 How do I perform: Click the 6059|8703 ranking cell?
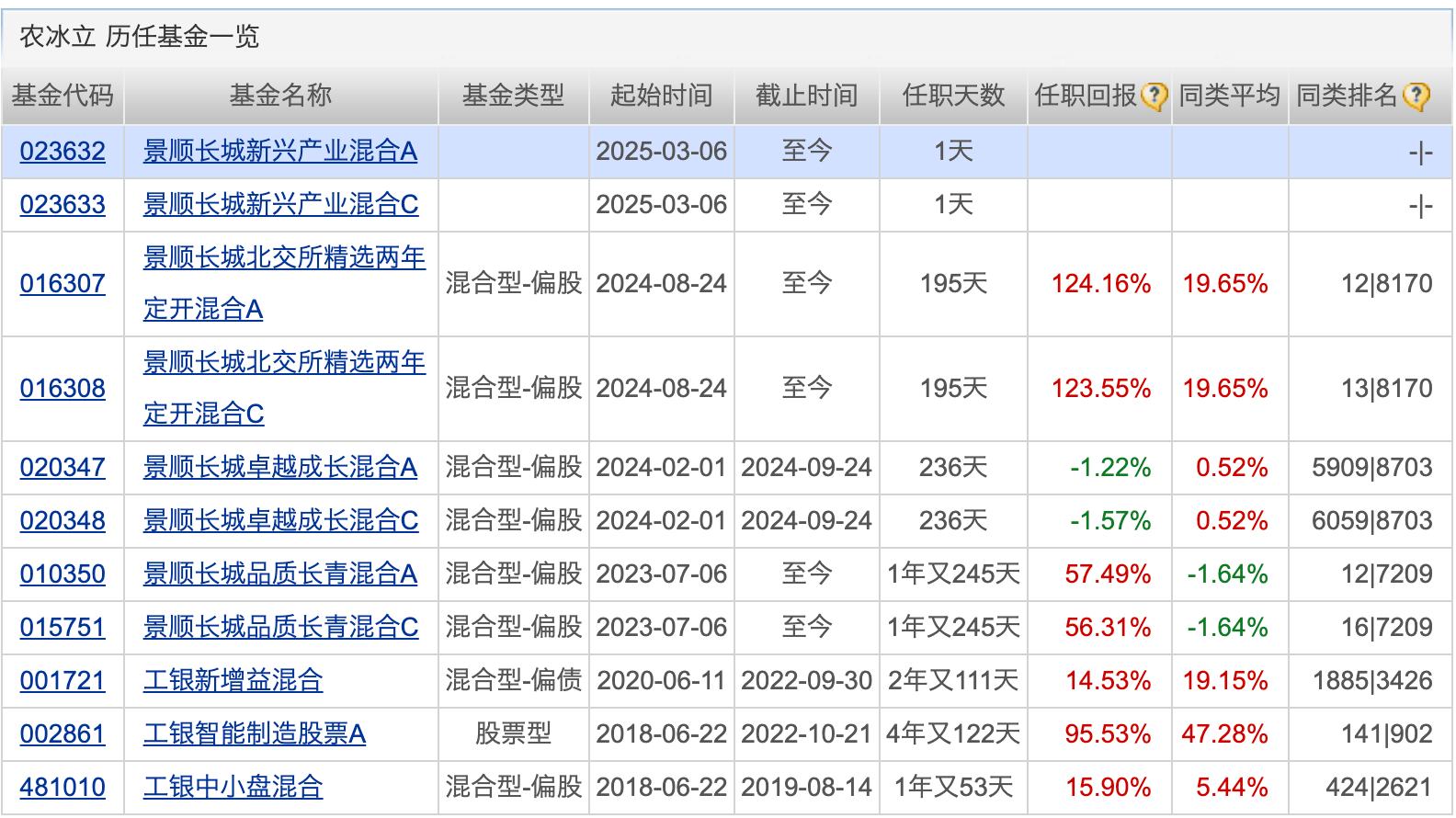(x=1371, y=520)
